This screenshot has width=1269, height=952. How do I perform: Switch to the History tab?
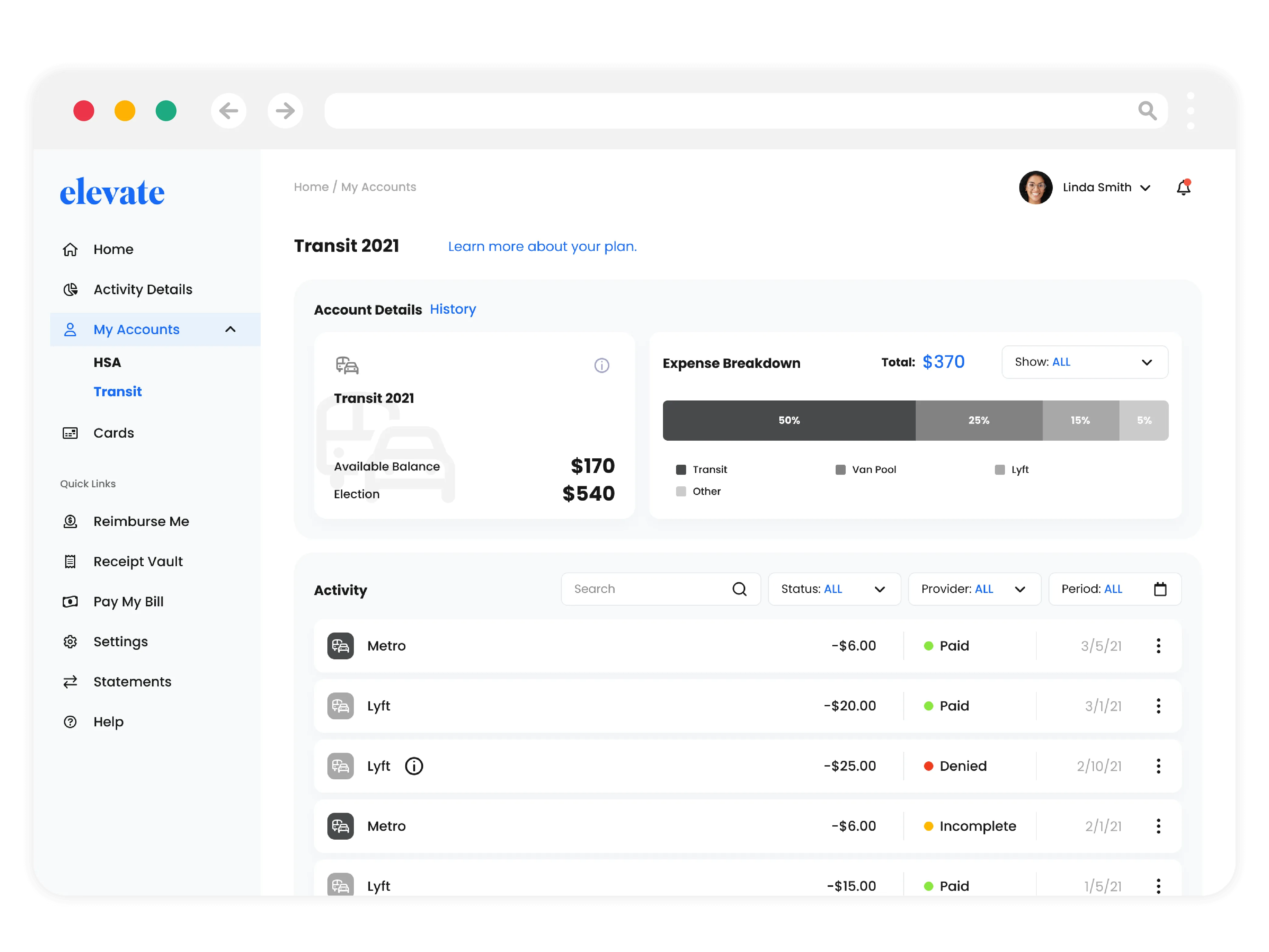[x=453, y=309]
